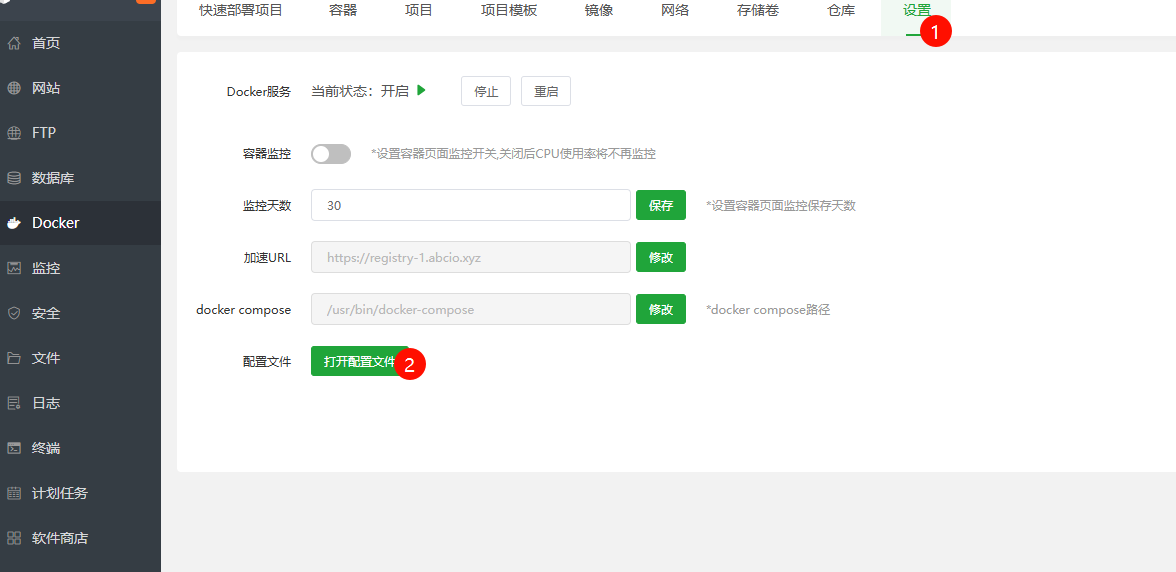Click the hint text *docker compose路径
Image resolution: width=1176 pixels, height=572 pixels.
(x=768, y=310)
